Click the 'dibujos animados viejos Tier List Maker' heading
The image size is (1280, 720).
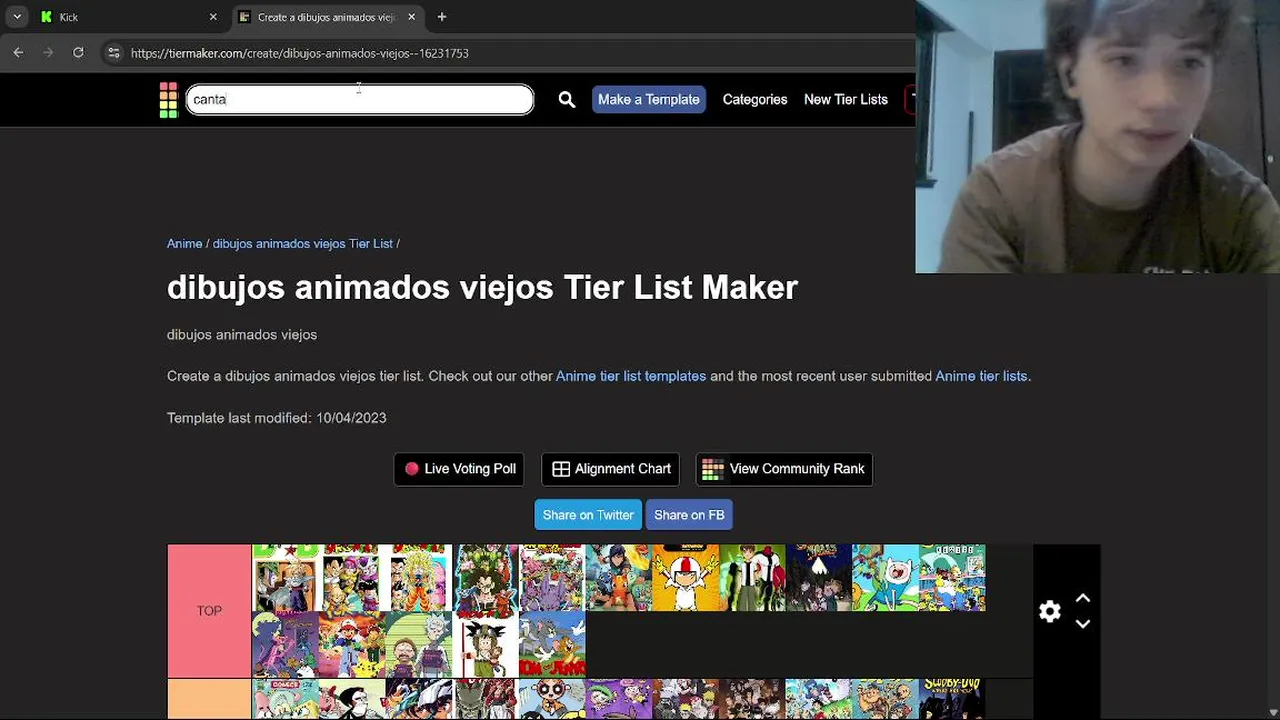(x=482, y=288)
